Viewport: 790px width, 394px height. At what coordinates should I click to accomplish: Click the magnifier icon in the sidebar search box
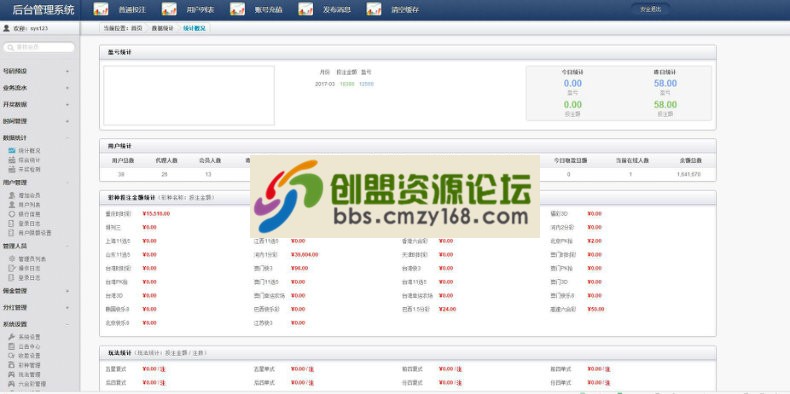click(x=11, y=47)
